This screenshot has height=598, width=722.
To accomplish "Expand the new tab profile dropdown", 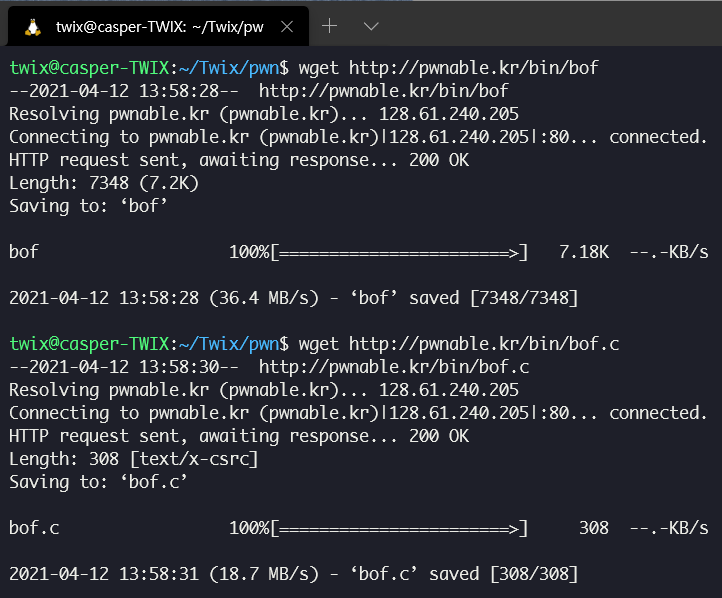I will click(371, 26).
